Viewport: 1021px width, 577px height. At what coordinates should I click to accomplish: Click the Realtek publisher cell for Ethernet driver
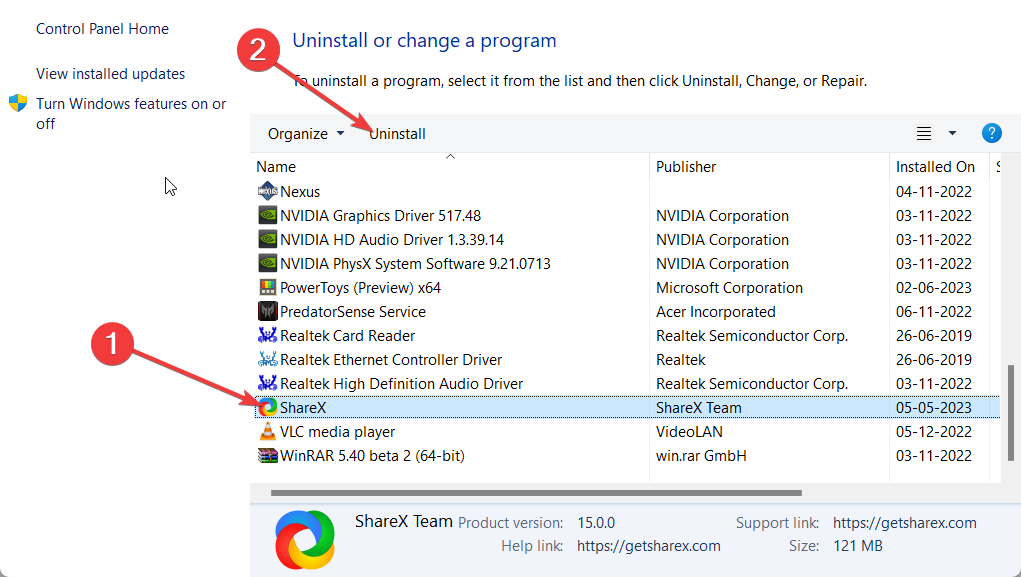[680, 359]
